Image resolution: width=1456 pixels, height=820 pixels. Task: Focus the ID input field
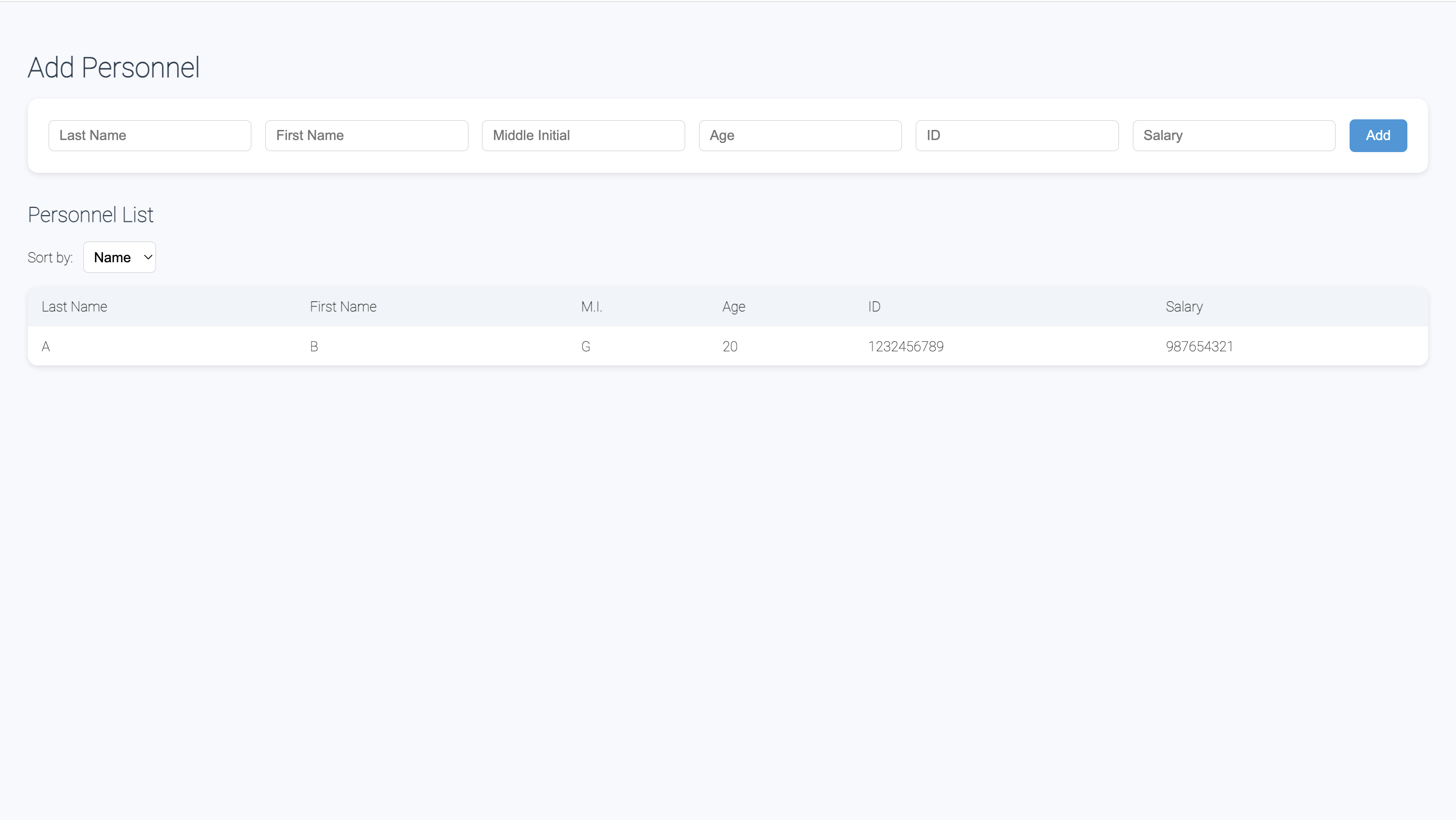pos(1017,136)
